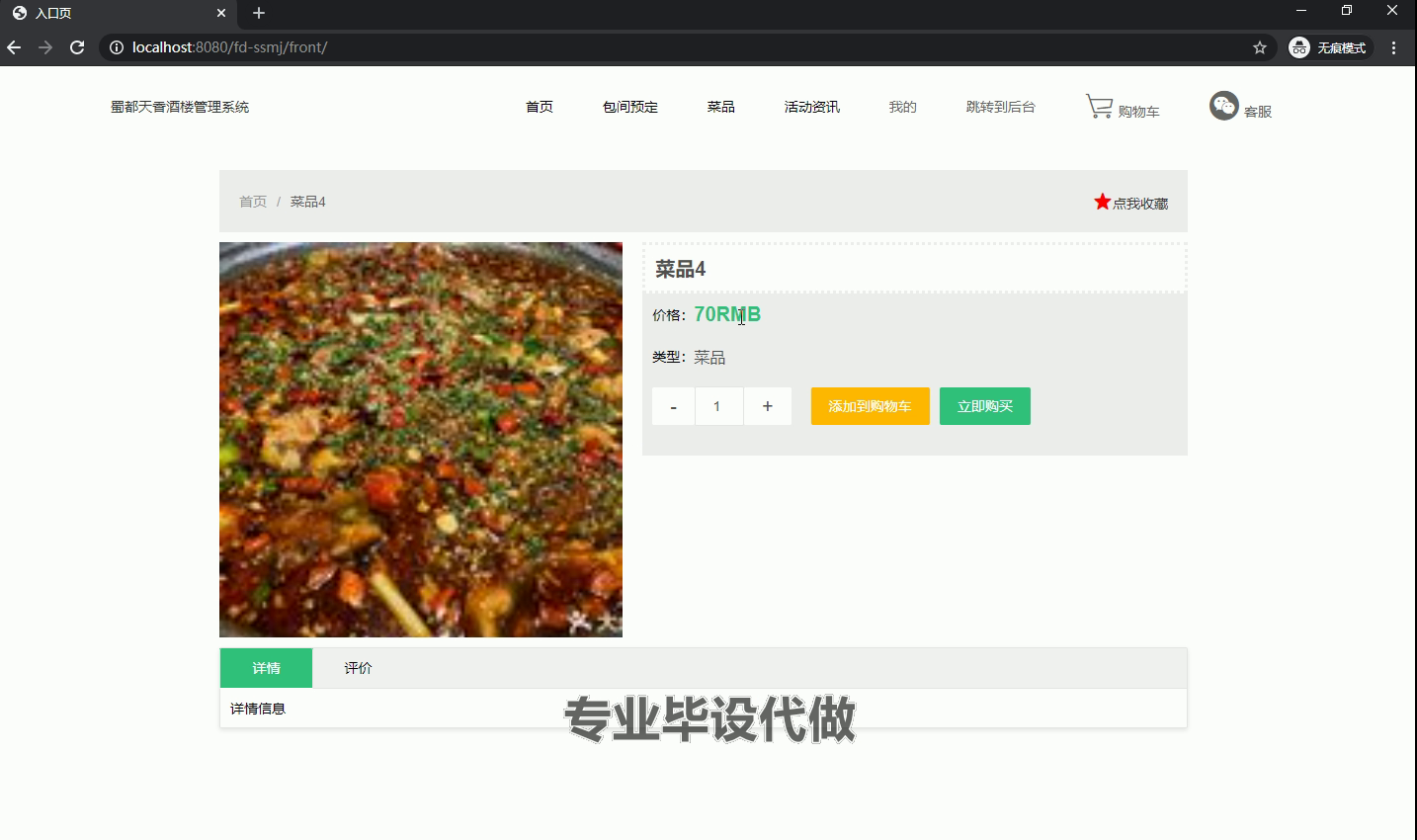
Task: Click the browser forward arrow
Action: pos(45,47)
